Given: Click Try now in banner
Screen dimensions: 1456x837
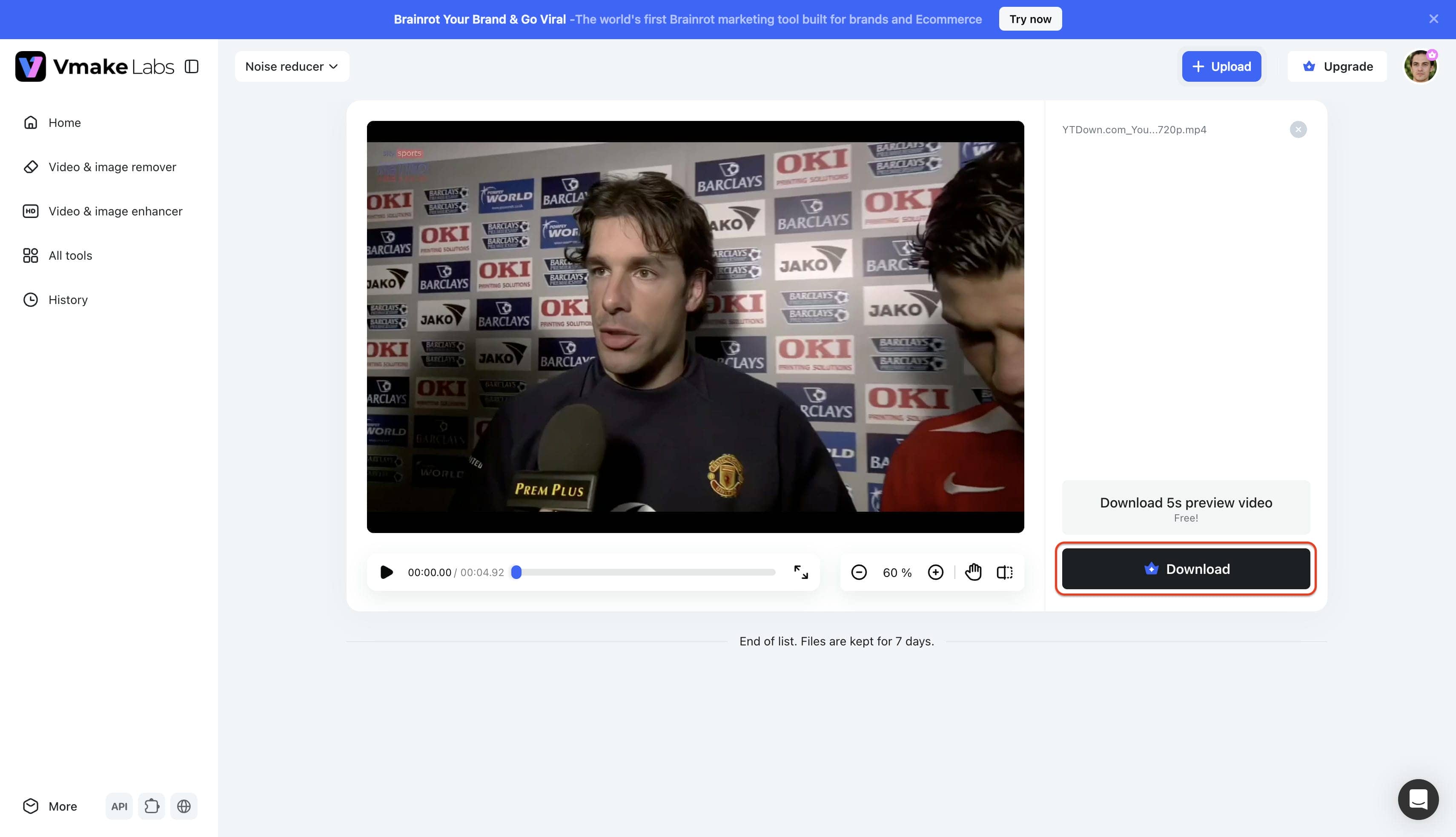Looking at the screenshot, I should tap(1030, 19).
